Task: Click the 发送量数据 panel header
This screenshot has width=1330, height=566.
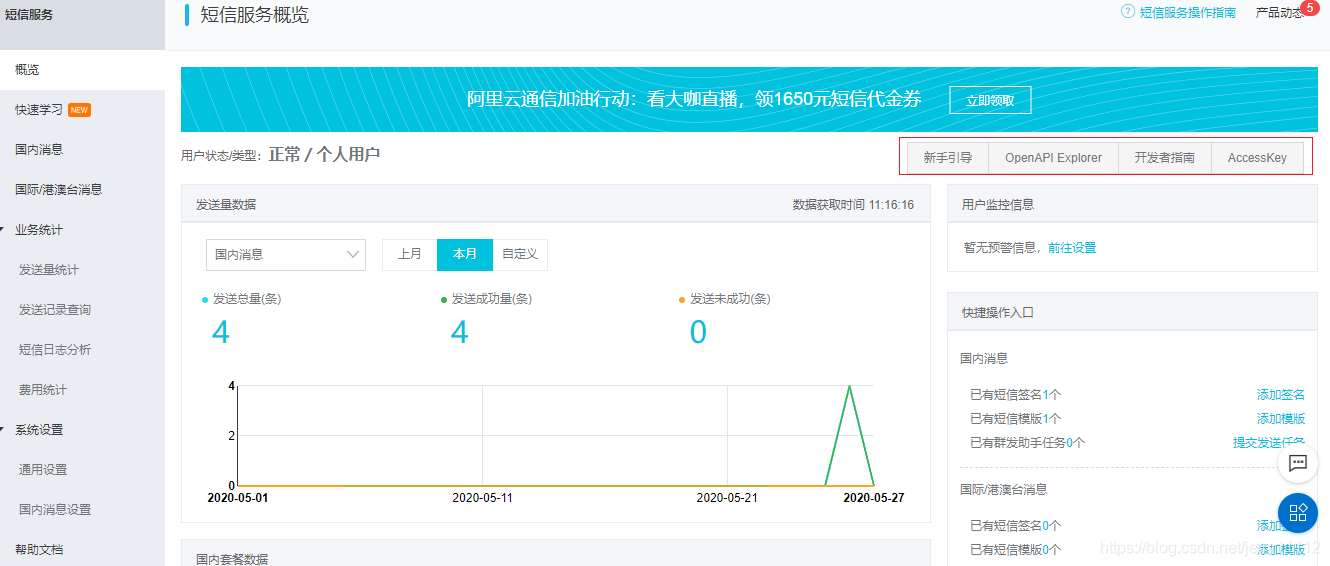Action: [x=555, y=204]
